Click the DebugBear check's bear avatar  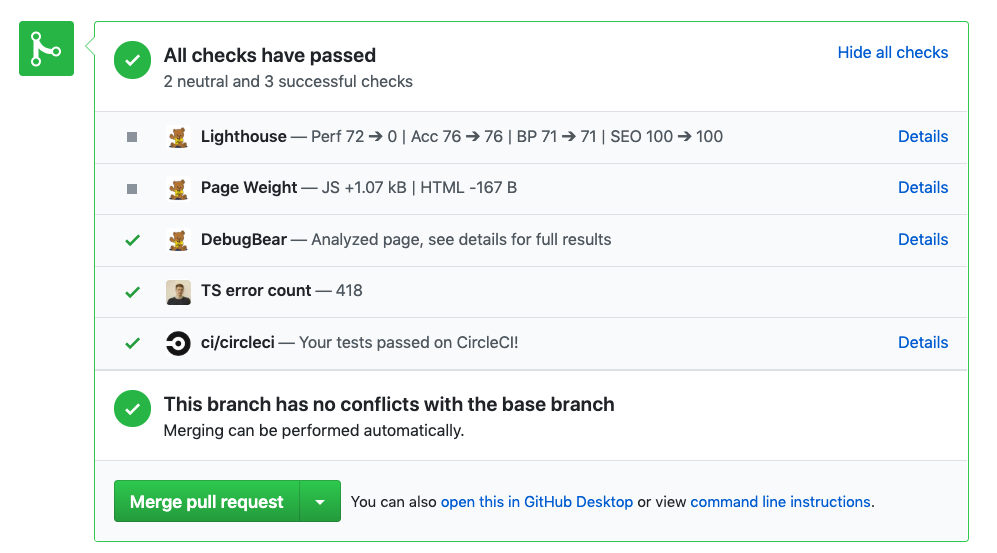click(178, 240)
